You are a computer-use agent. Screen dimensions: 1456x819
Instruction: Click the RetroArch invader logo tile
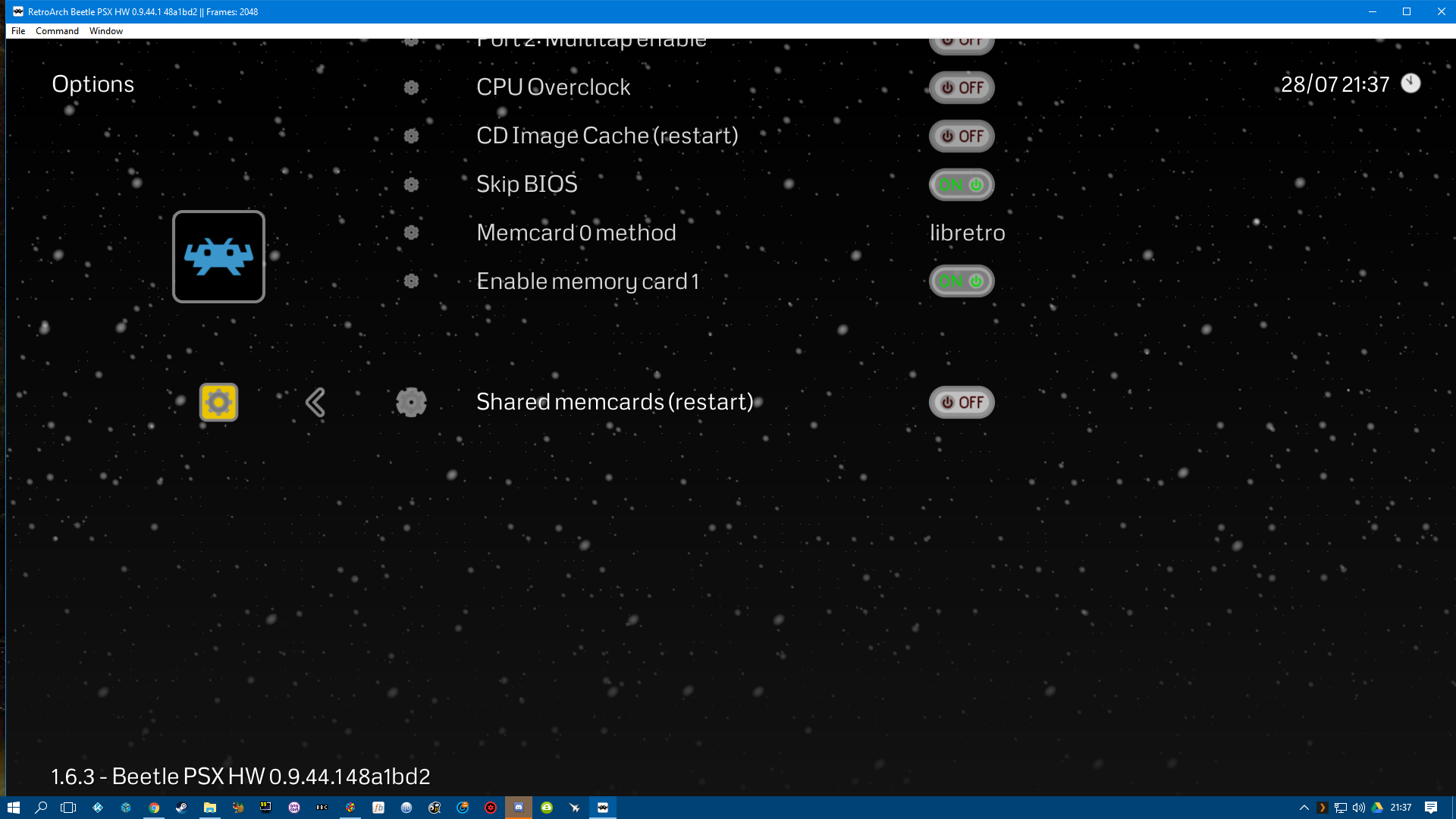click(x=218, y=256)
